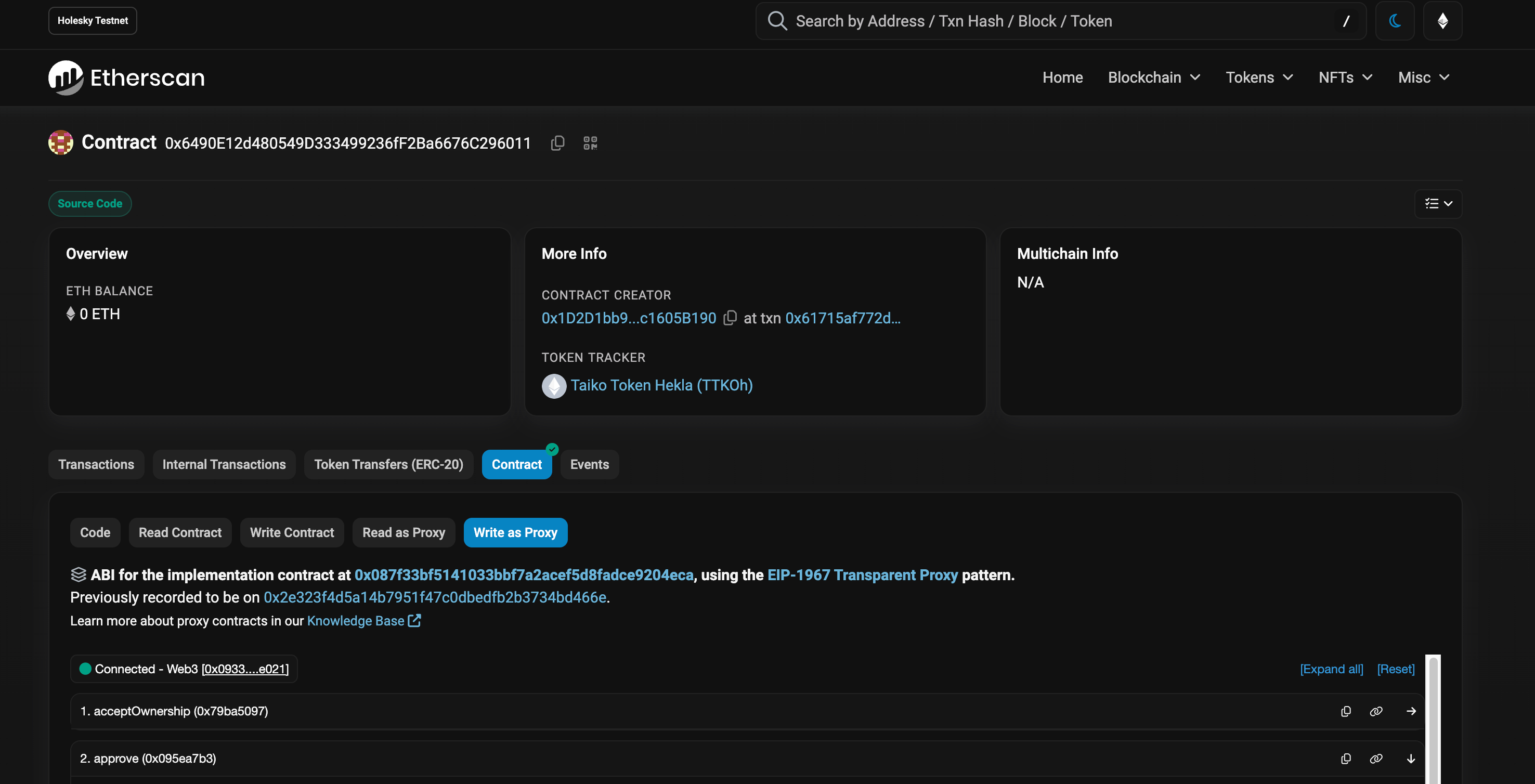Screen dimensions: 1535x784
Task: Open implementation contract 0x087f33bf...9204eca link
Action: [x=524, y=575]
